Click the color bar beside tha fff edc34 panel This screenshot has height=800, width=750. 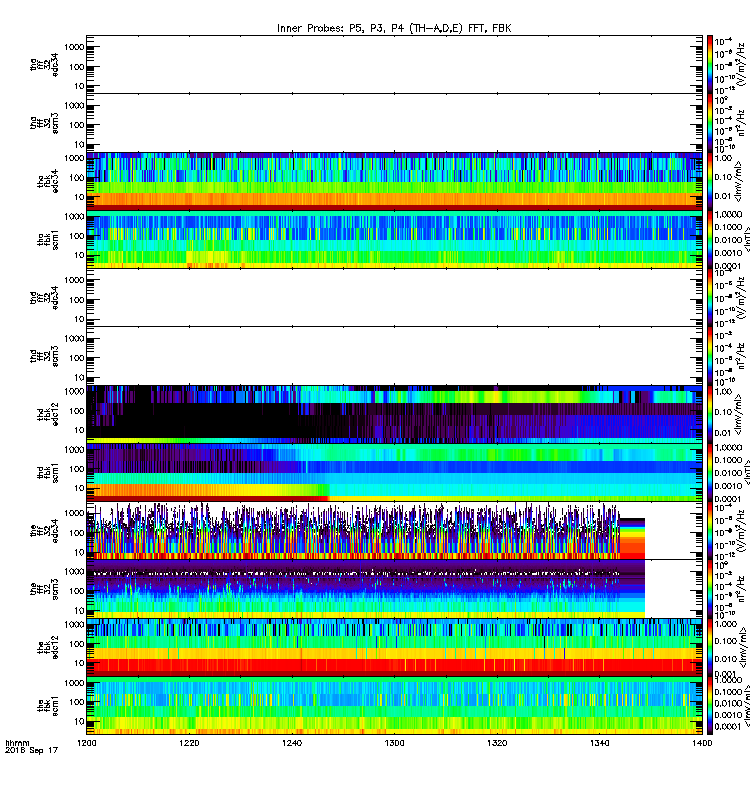pyautogui.click(x=710, y=65)
